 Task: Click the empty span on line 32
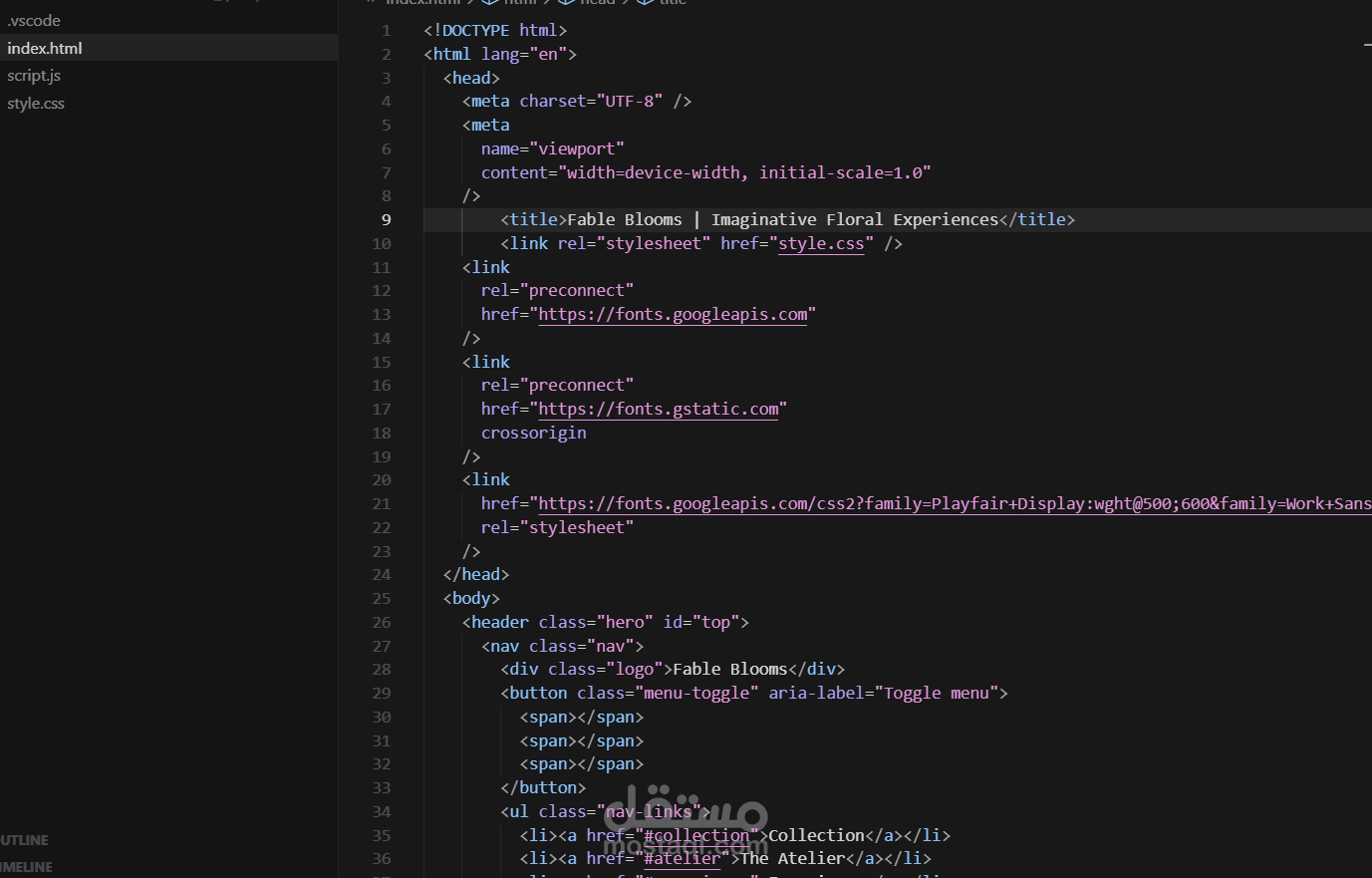click(x=582, y=763)
